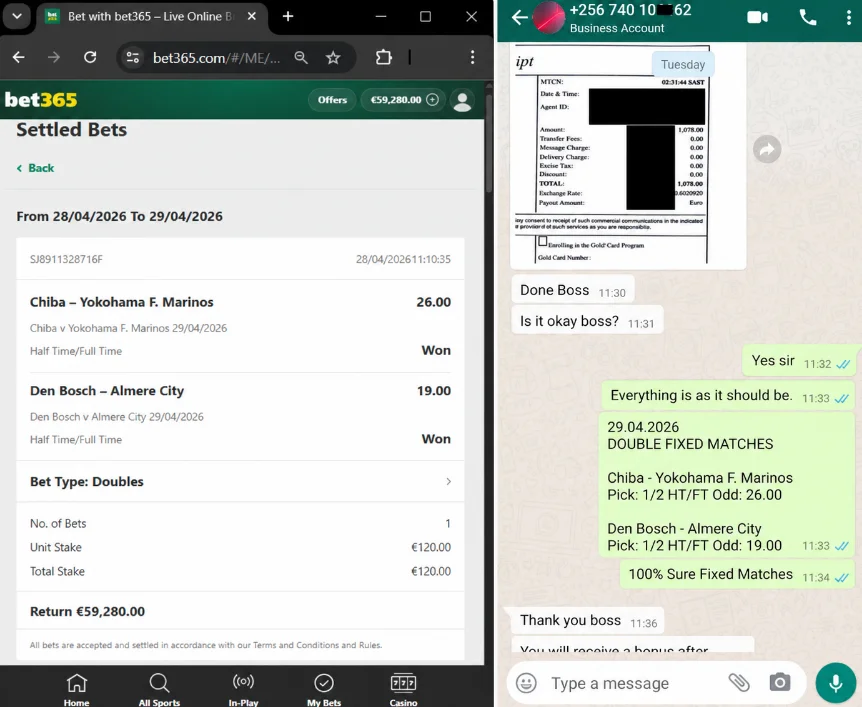862x707 pixels.
Task: Open the browser extensions puzzle icon
Action: tap(384, 57)
